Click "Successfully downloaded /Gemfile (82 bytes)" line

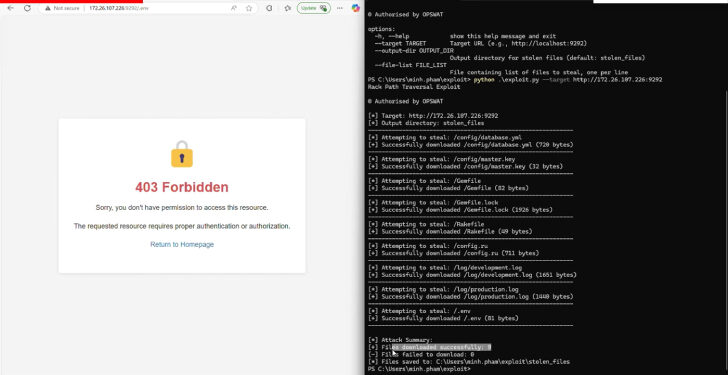point(448,188)
